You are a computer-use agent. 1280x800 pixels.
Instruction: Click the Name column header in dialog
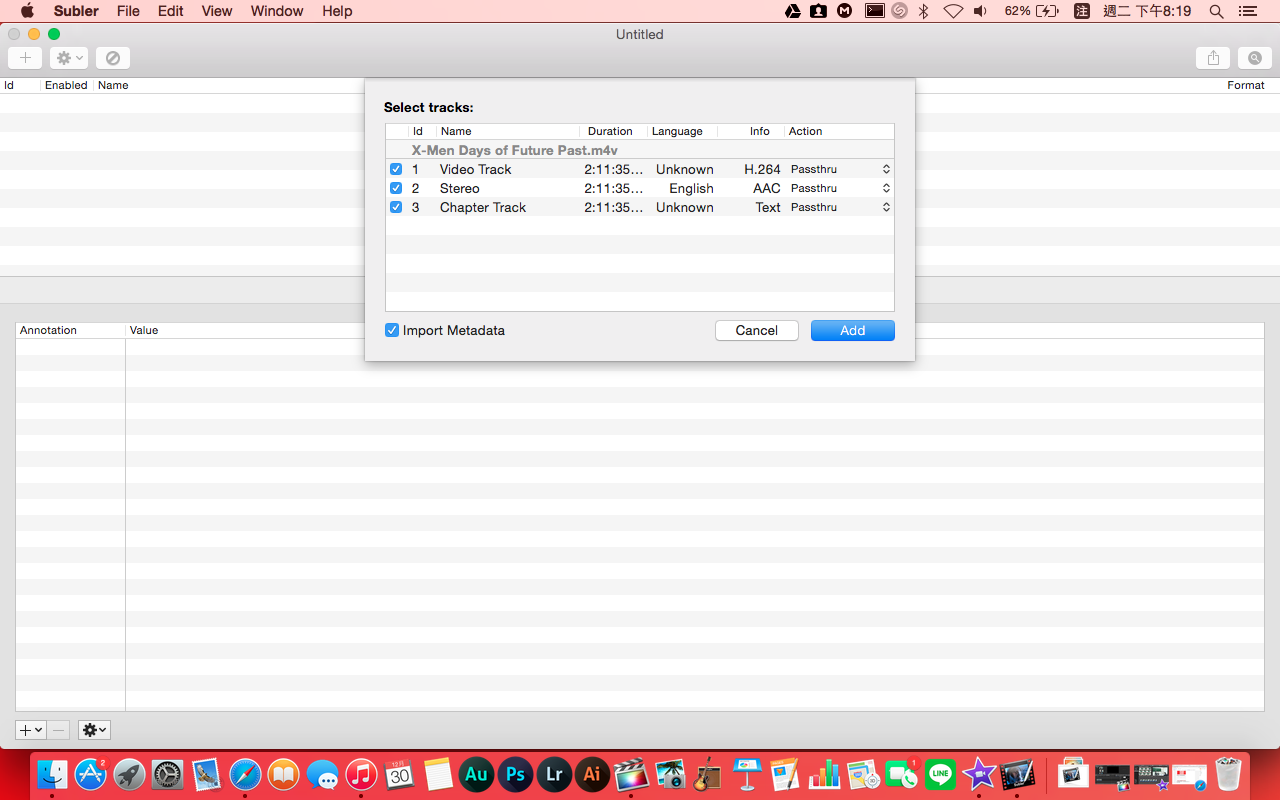click(x=508, y=131)
